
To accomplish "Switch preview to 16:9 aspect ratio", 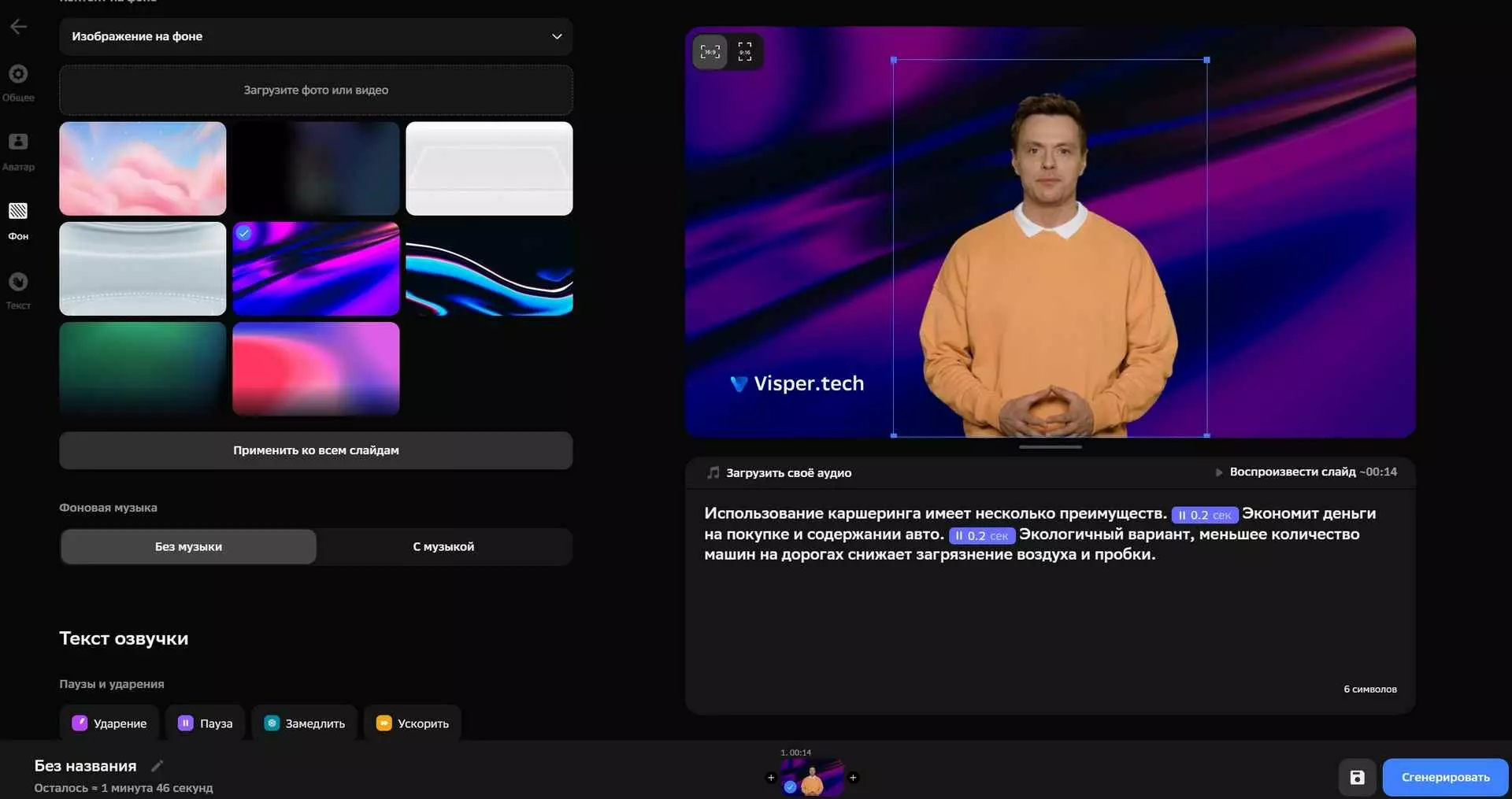I will (x=710, y=52).
